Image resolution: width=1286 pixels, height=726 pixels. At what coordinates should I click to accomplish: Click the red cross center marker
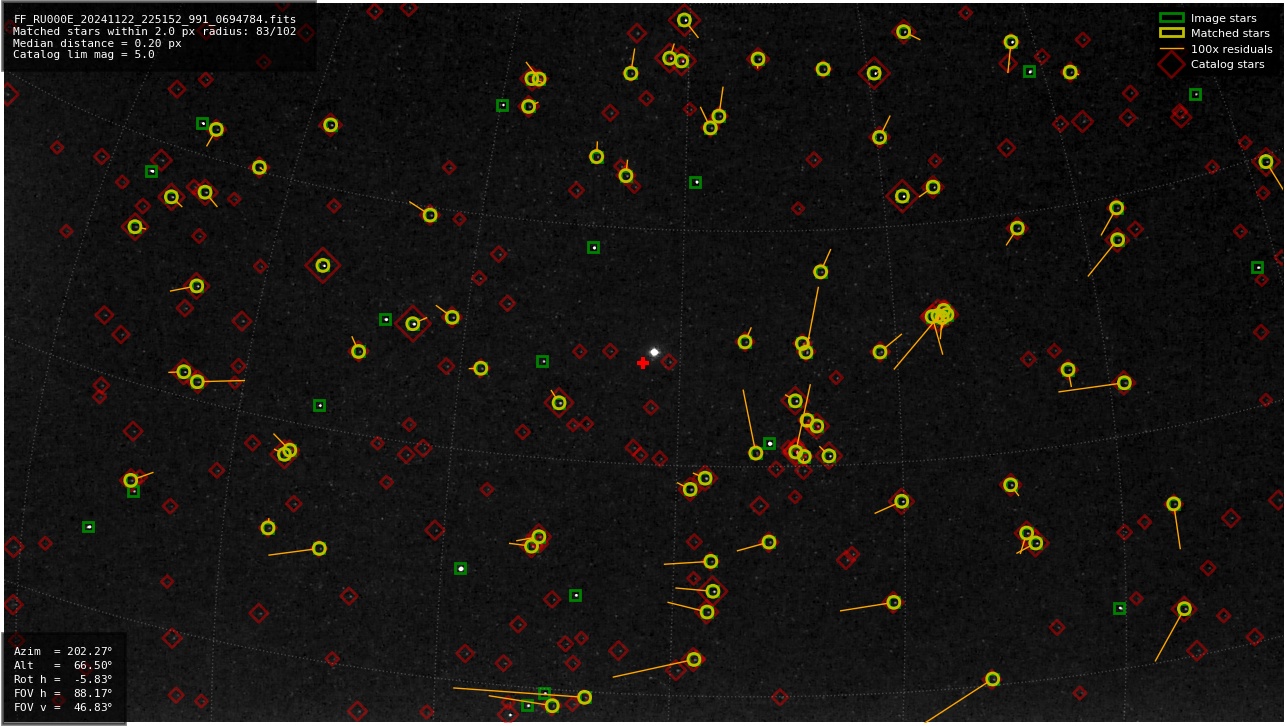coord(643,363)
